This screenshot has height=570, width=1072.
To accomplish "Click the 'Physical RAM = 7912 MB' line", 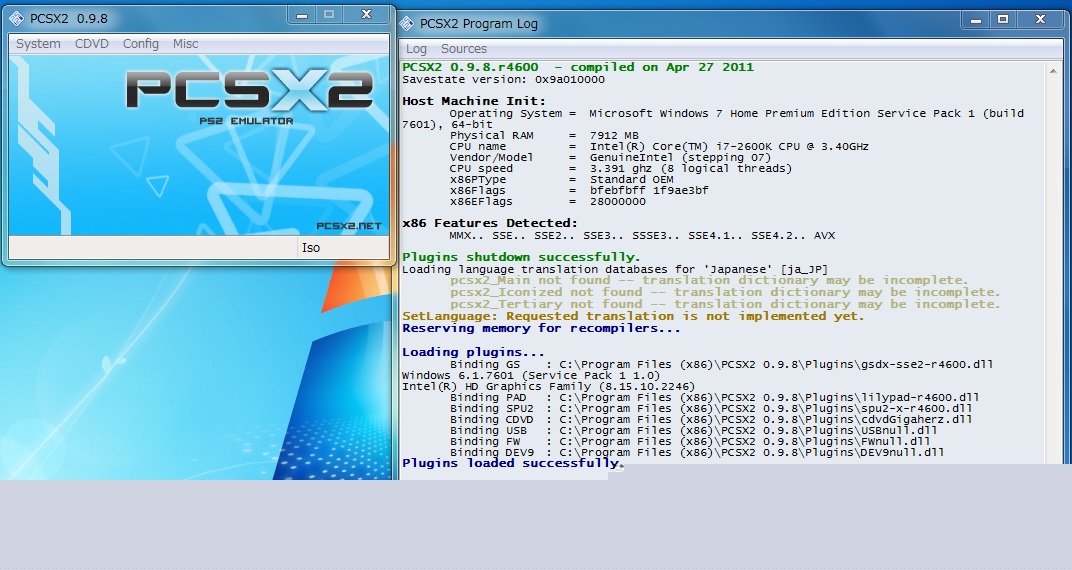I will [x=544, y=135].
